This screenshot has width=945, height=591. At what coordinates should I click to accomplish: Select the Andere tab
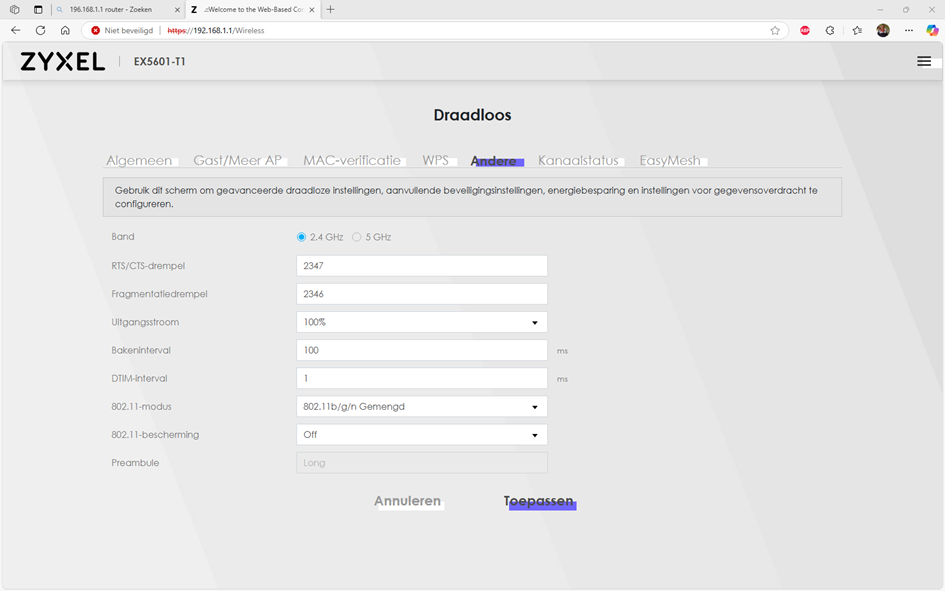(x=494, y=161)
